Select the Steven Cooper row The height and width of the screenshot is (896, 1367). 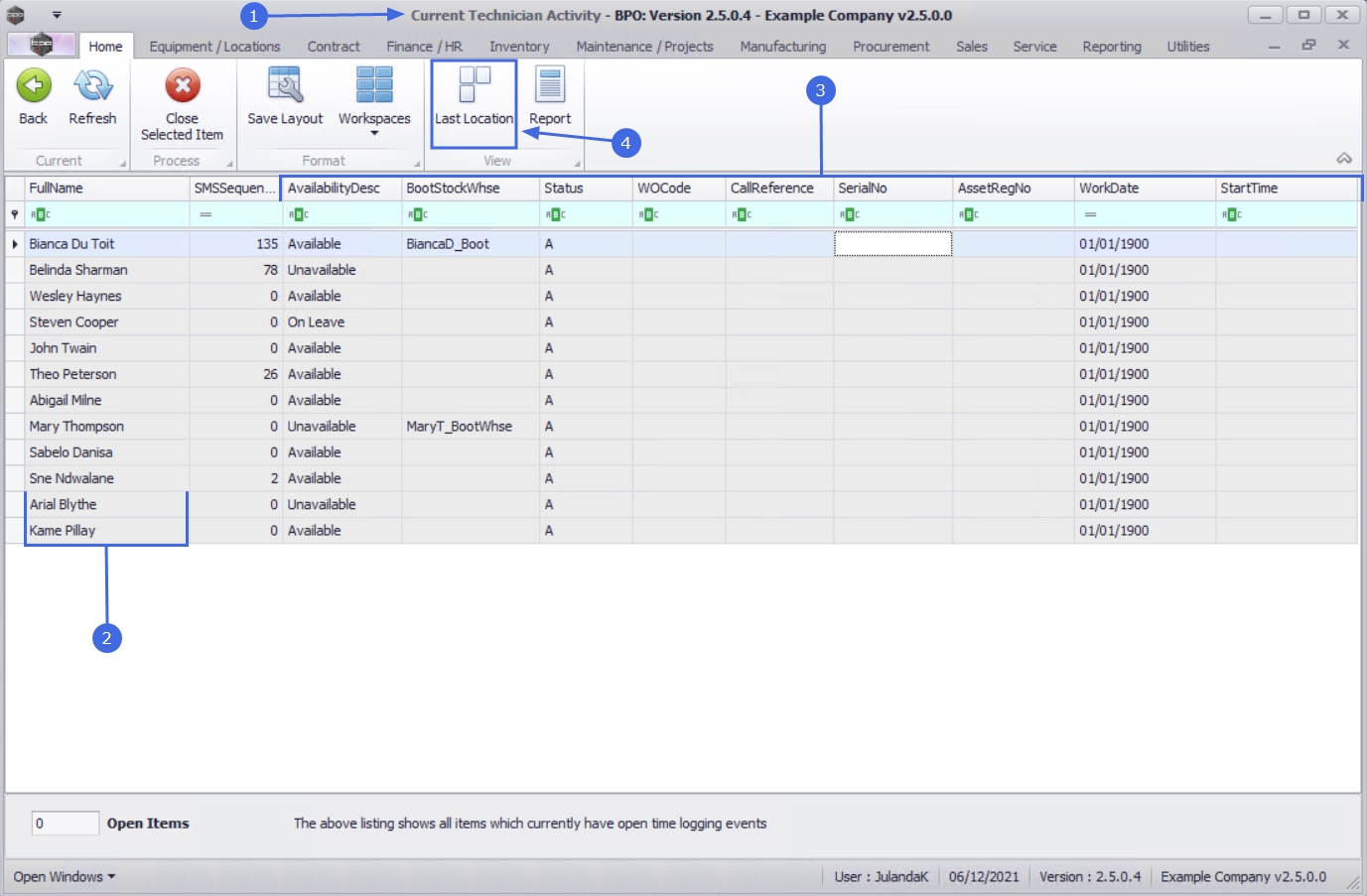coord(681,322)
